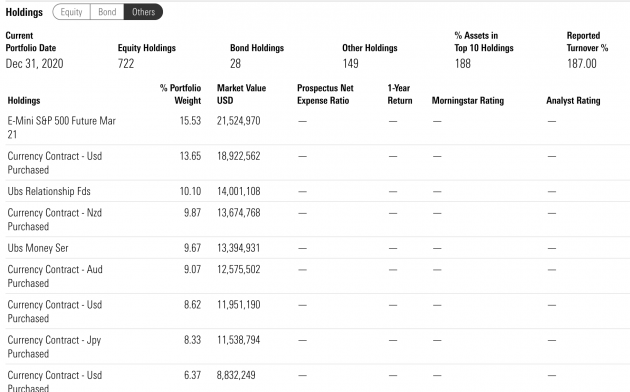
Task: Open Ubs Money Ser holding
Action: click(x=38, y=248)
